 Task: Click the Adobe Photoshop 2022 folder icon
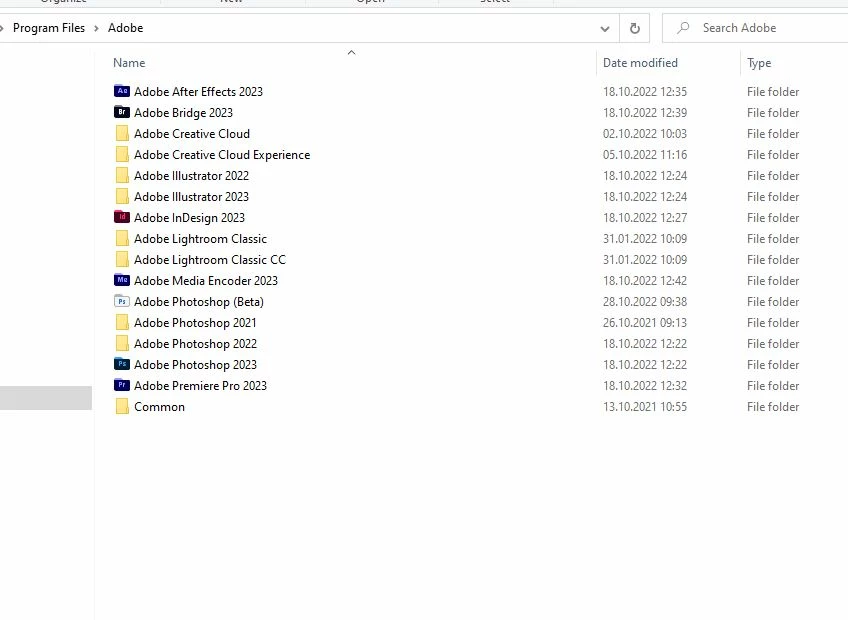(x=122, y=344)
